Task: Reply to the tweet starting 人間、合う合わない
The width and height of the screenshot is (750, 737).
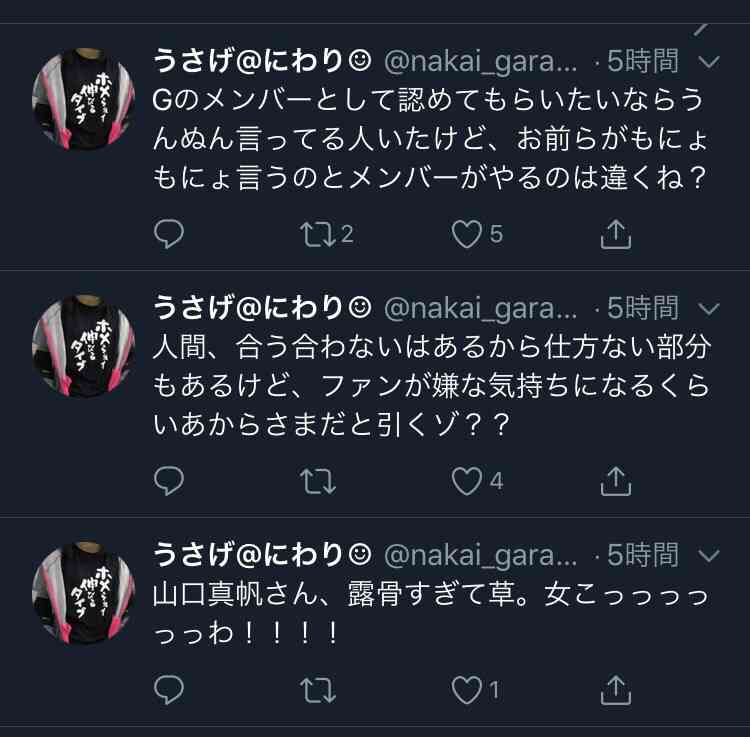Action: point(169,481)
